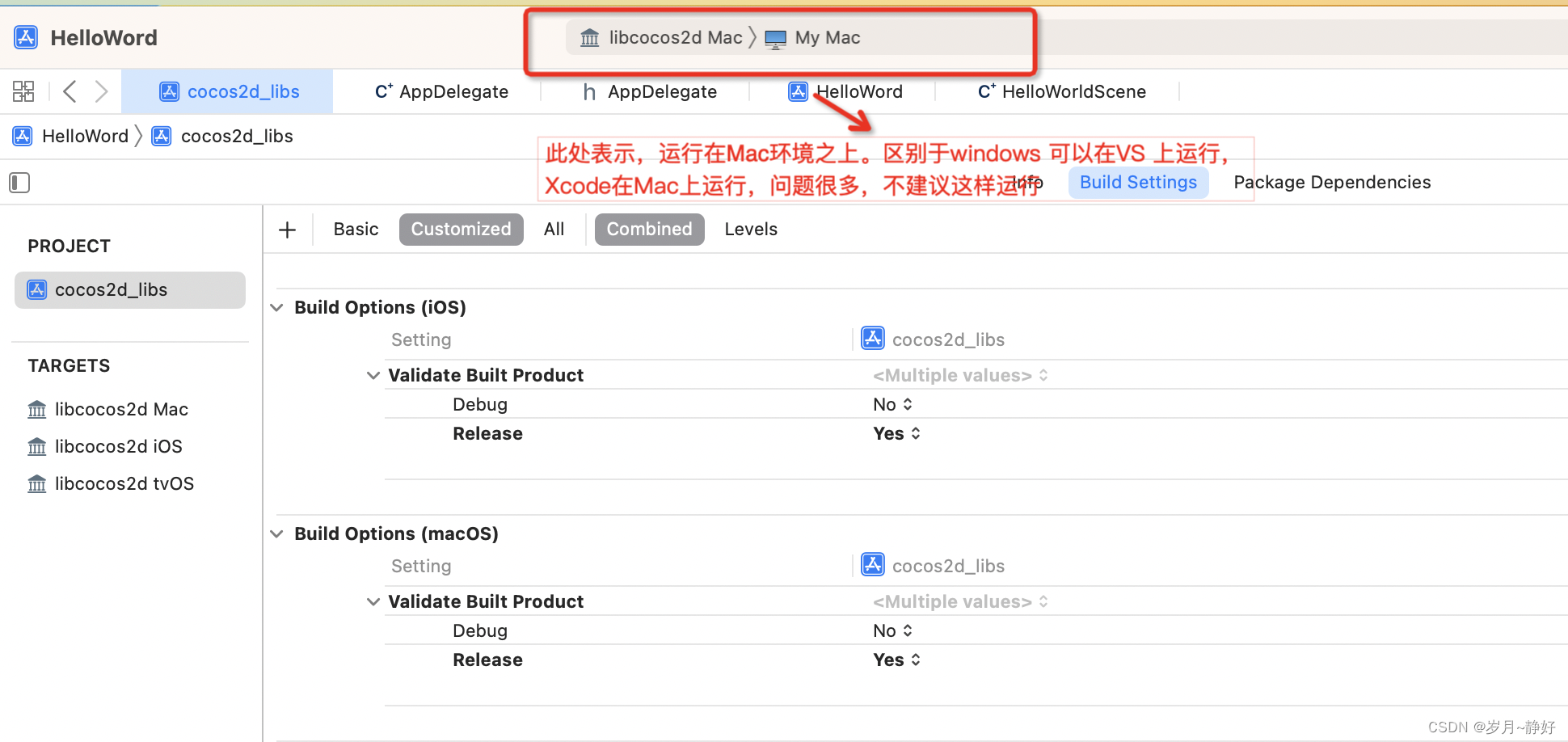Select the Release row under iOS options
The image size is (1568, 742).
click(x=976, y=433)
